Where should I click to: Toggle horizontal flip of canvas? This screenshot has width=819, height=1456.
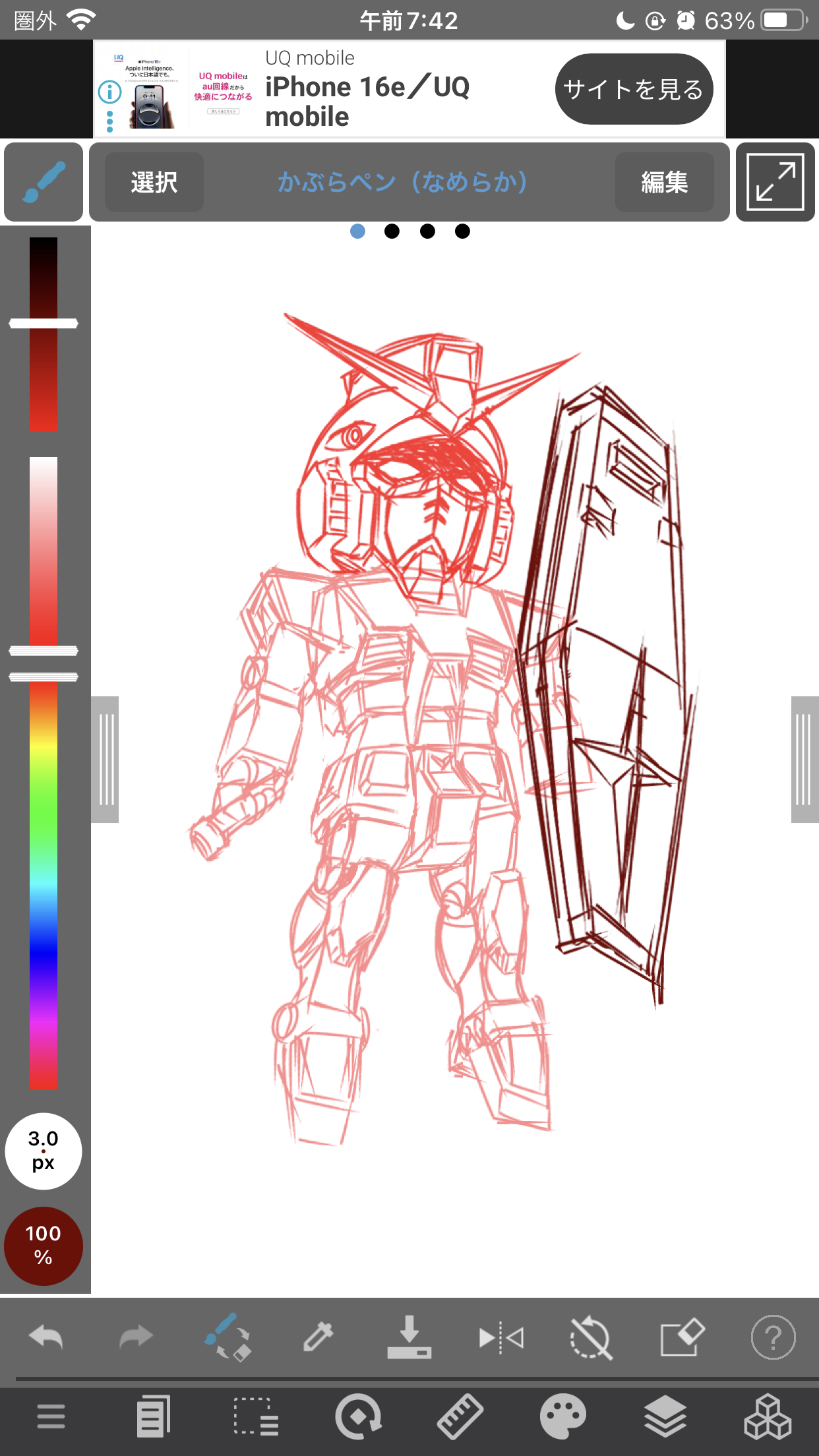click(501, 1338)
